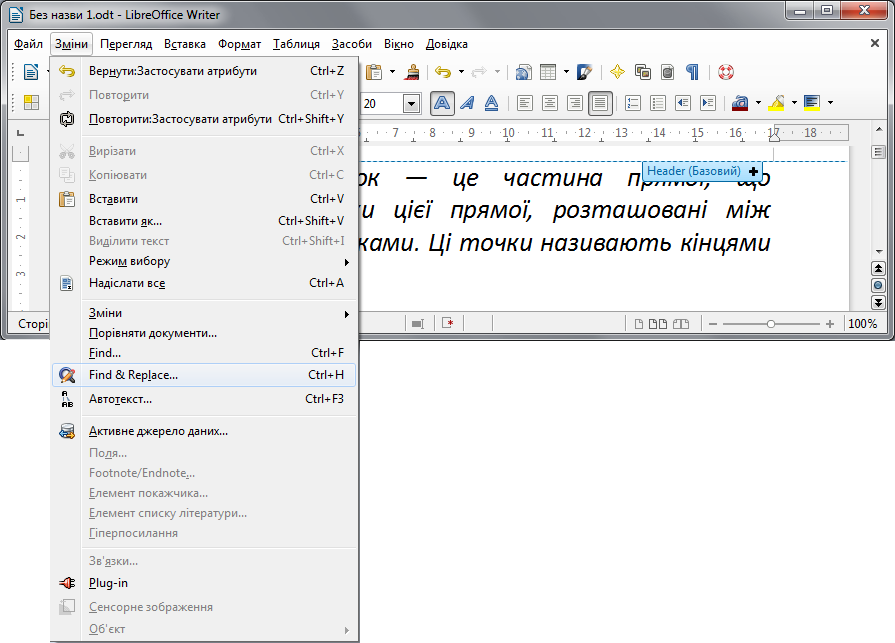895x643 pixels.
Task: Click the Header (Базовий) button
Action: [x=703, y=171]
